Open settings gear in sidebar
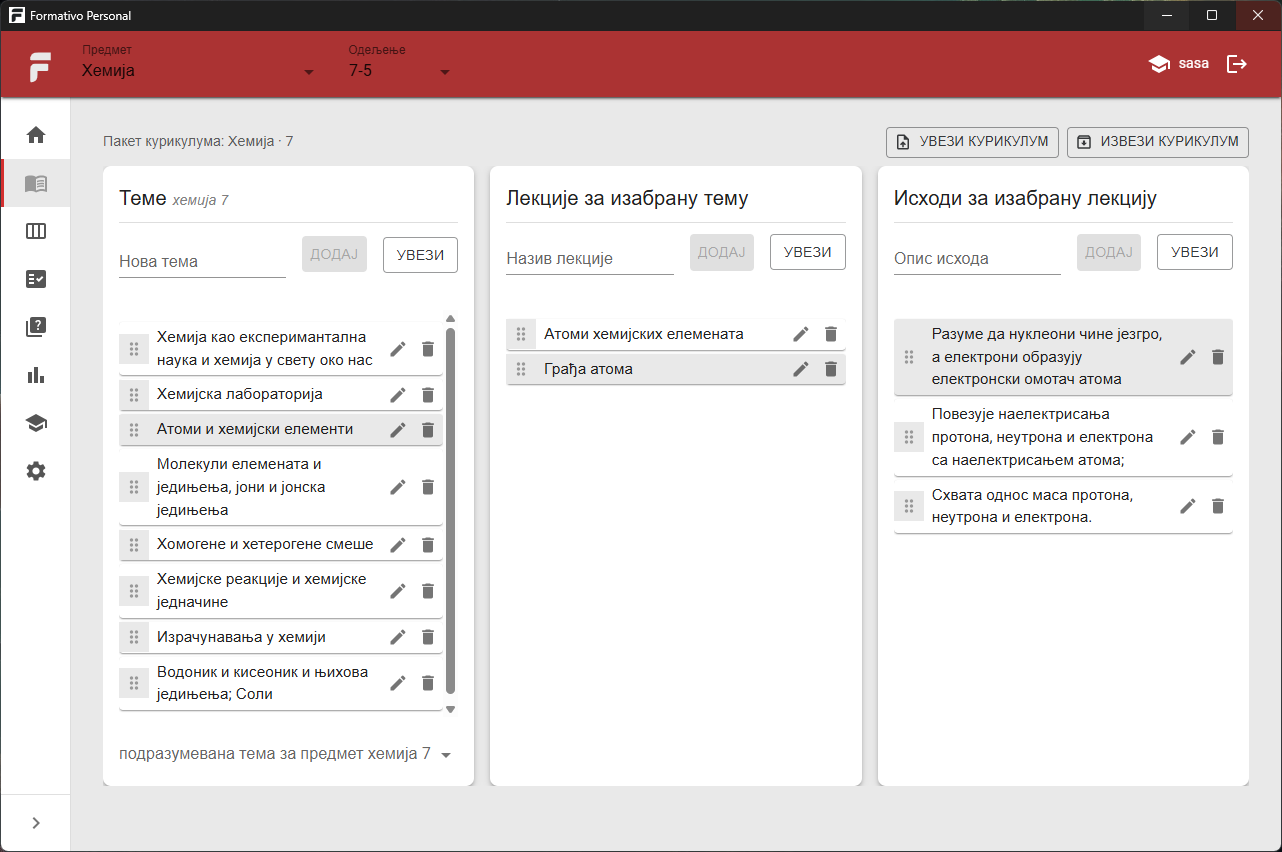Image resolution: width=1282 pixels, height=852 pixels. pyautogui.click(x=36, y=471)
